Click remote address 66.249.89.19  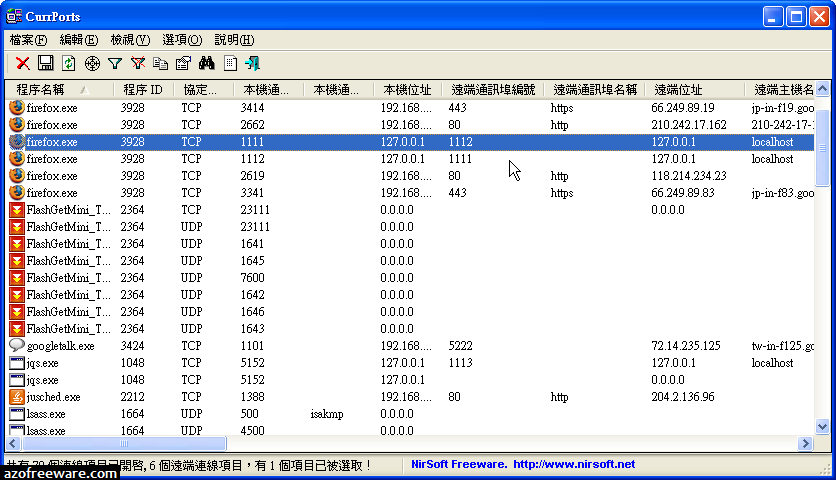coord(682,108)
